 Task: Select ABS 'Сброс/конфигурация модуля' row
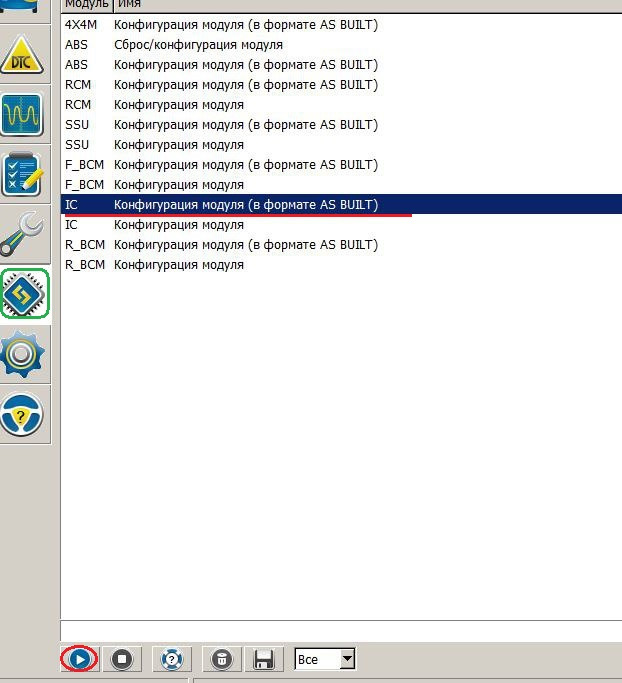pyautogui.click(x=341, y=45)
